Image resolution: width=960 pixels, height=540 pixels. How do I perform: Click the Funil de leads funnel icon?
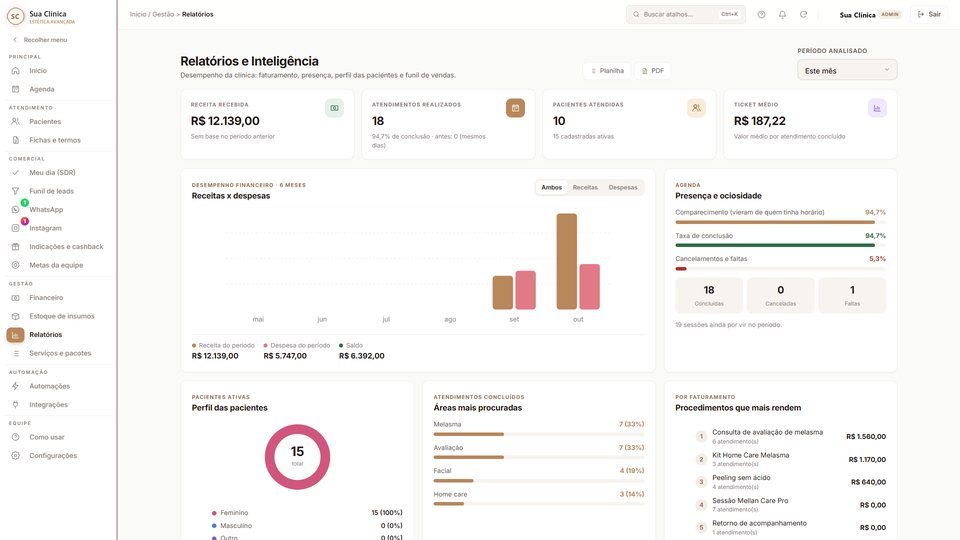coord(15,191)
